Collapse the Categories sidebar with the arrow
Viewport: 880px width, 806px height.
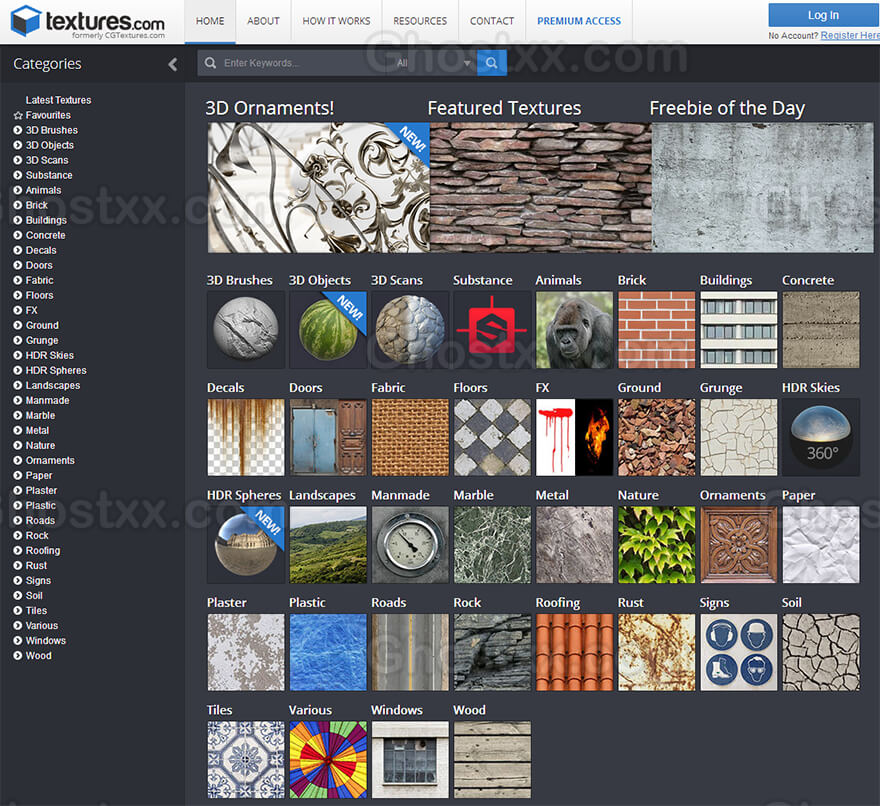[172, 64]
